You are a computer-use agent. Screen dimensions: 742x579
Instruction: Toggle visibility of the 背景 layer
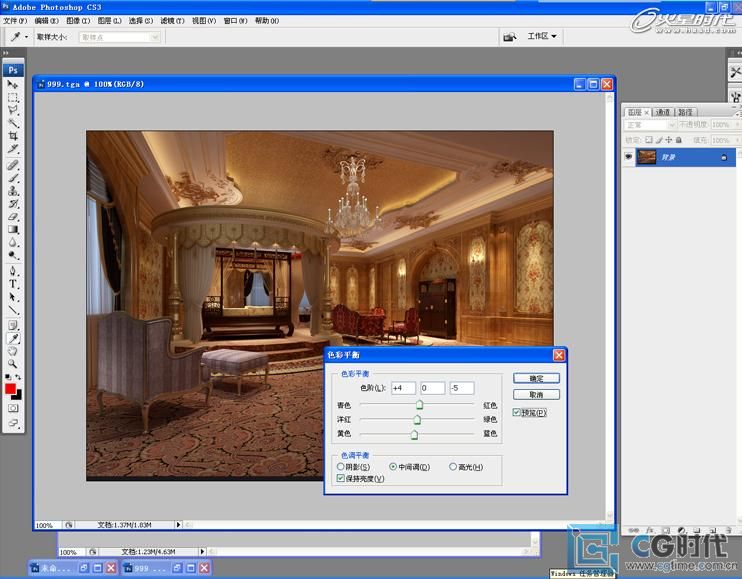point(628,157)
